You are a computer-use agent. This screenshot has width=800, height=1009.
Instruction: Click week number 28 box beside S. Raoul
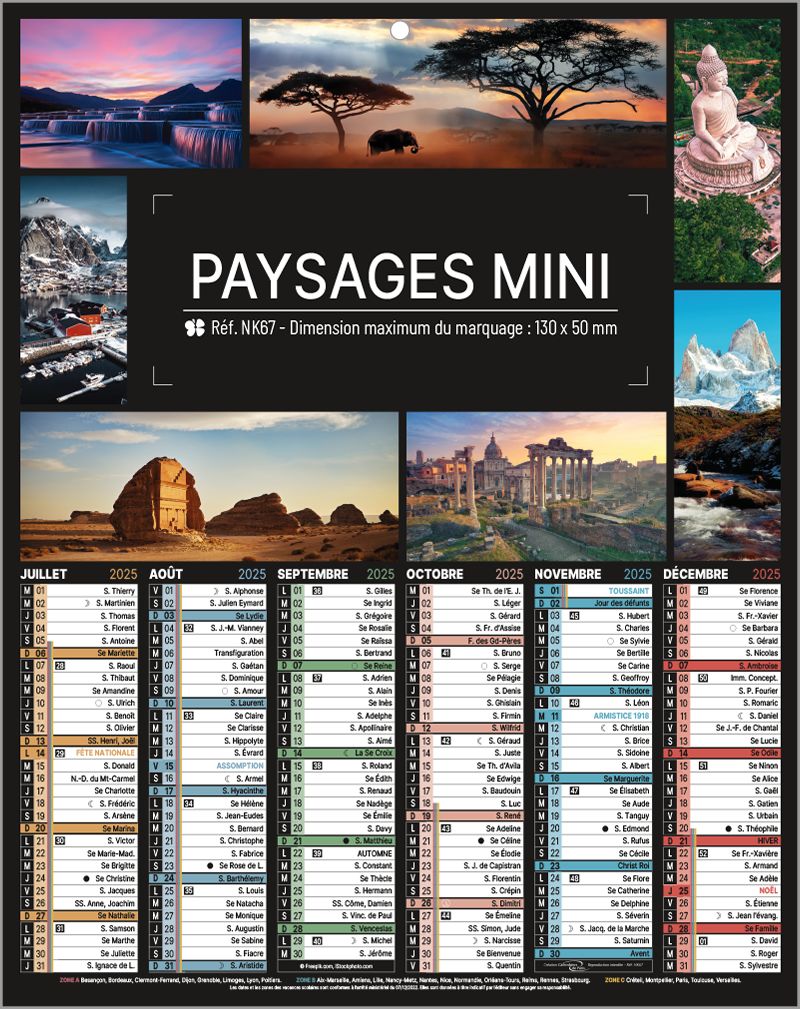(60, 666)
